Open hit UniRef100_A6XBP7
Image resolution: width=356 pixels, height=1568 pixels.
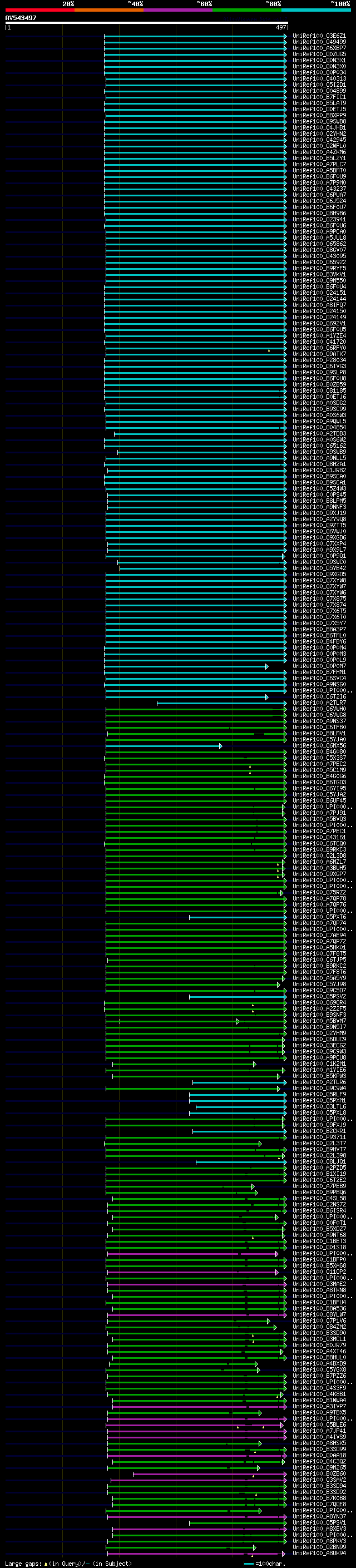(319, 48)
